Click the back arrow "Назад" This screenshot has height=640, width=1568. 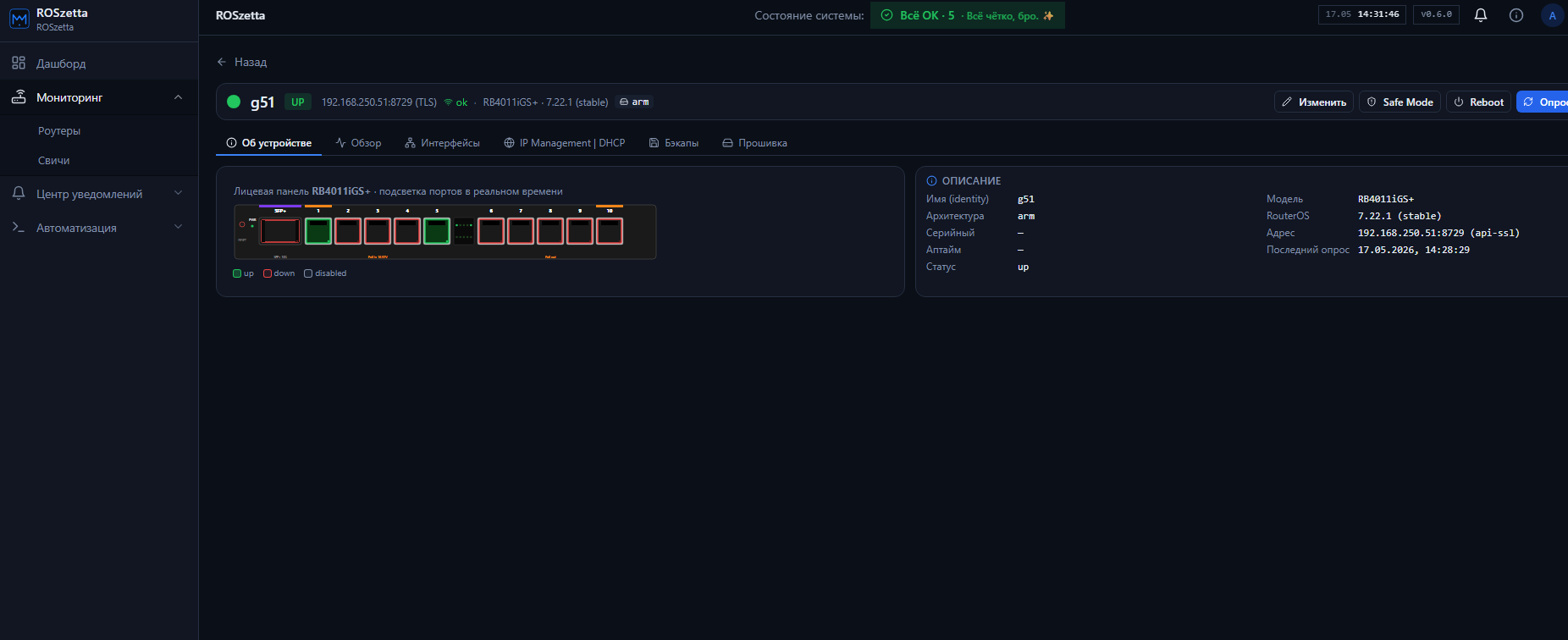click(x=242, y=62)
